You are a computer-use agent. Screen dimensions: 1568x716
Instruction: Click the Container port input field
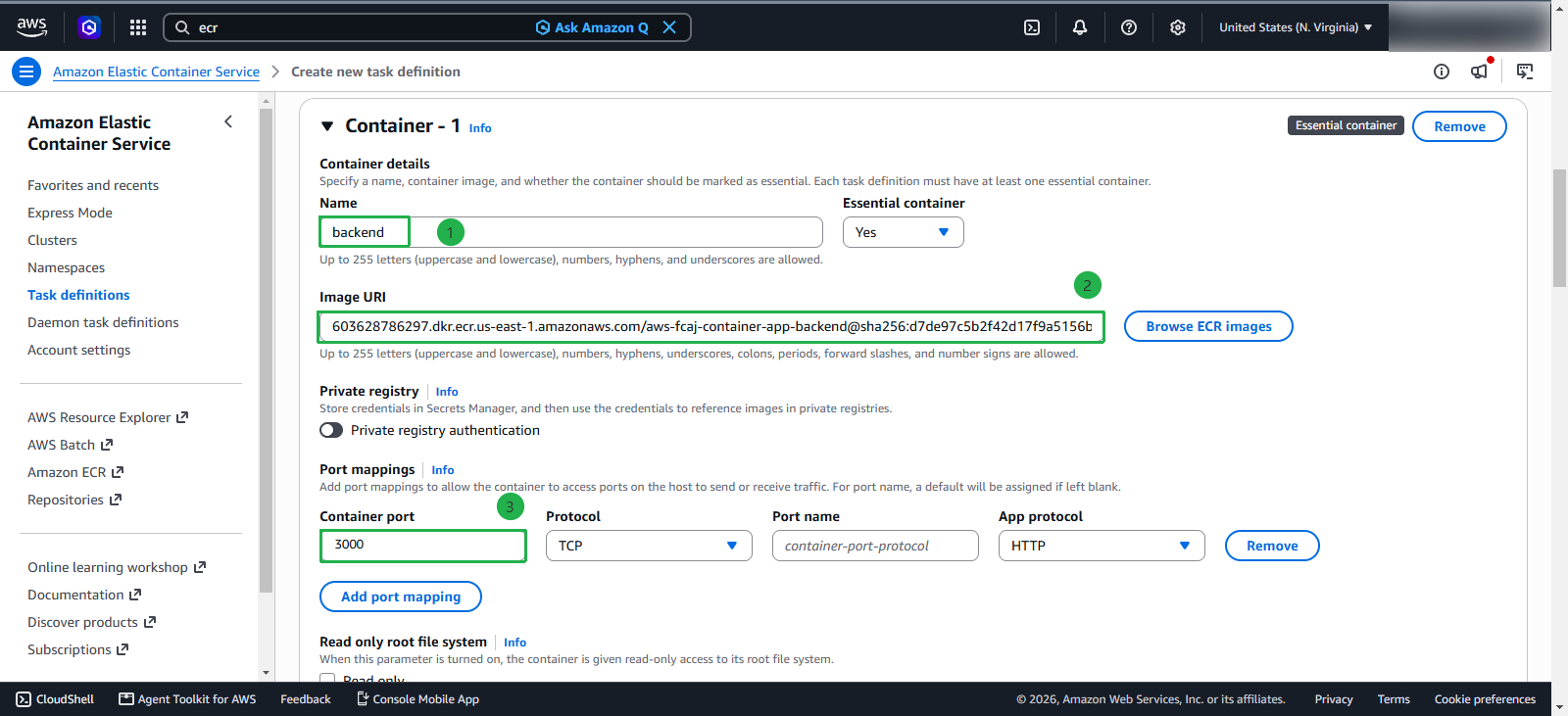pyautogui.click(x=423, y=546)
